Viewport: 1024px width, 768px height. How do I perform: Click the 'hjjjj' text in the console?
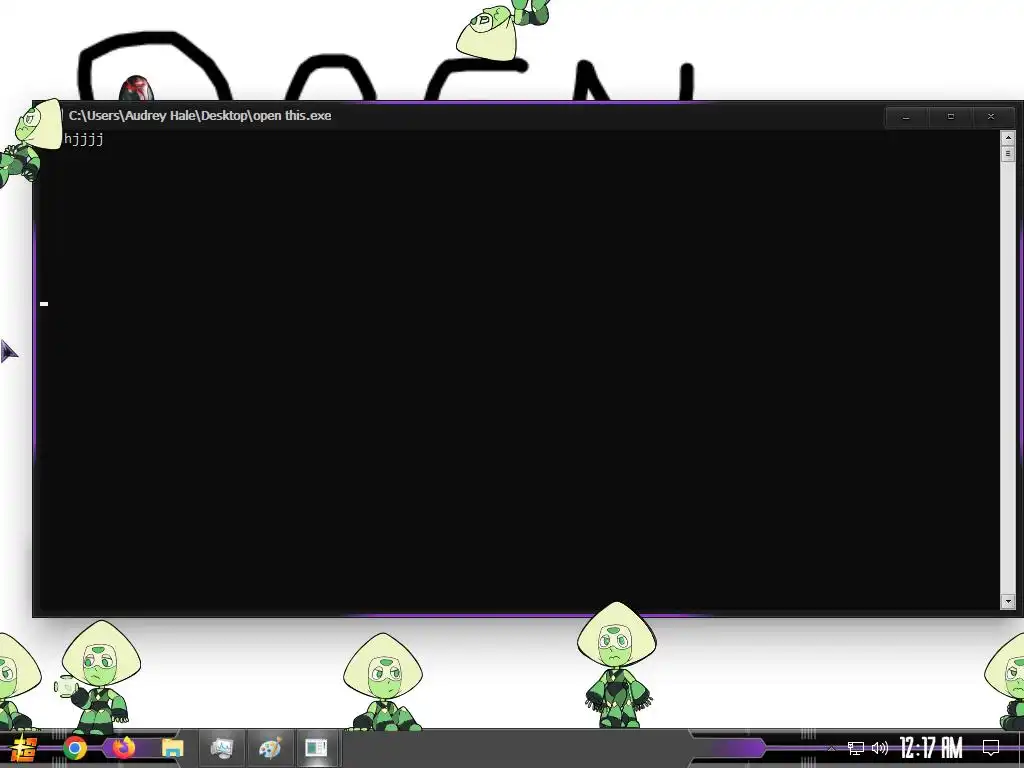(x=84, y=139)
